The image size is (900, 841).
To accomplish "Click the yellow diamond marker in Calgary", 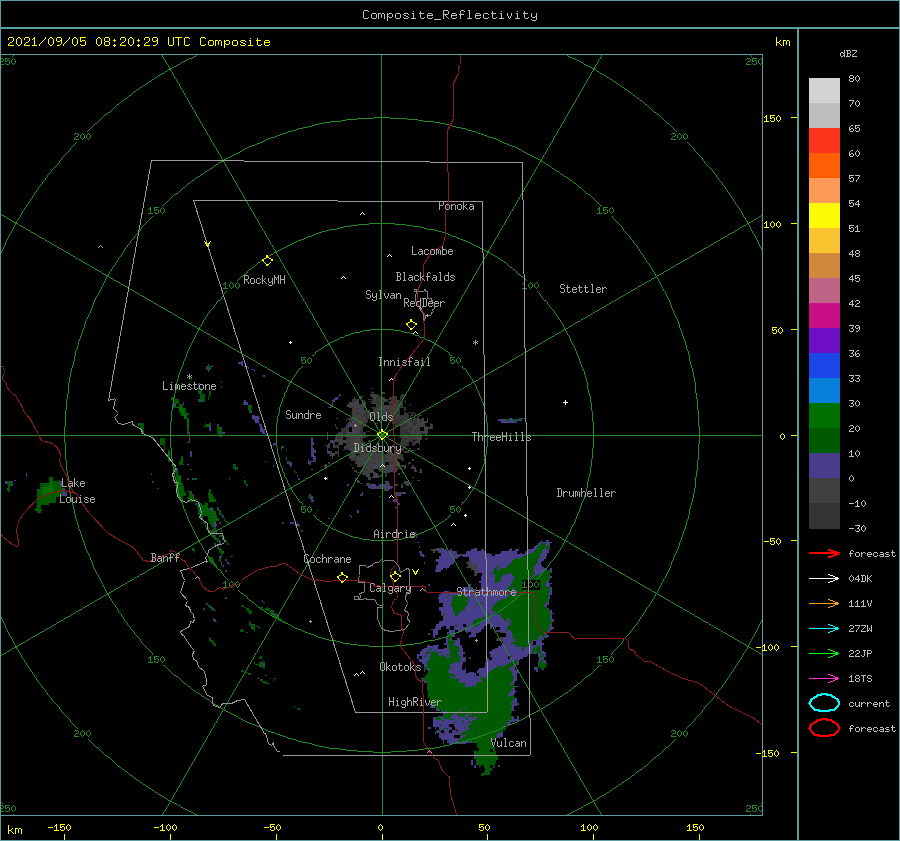I will [395, 576].
